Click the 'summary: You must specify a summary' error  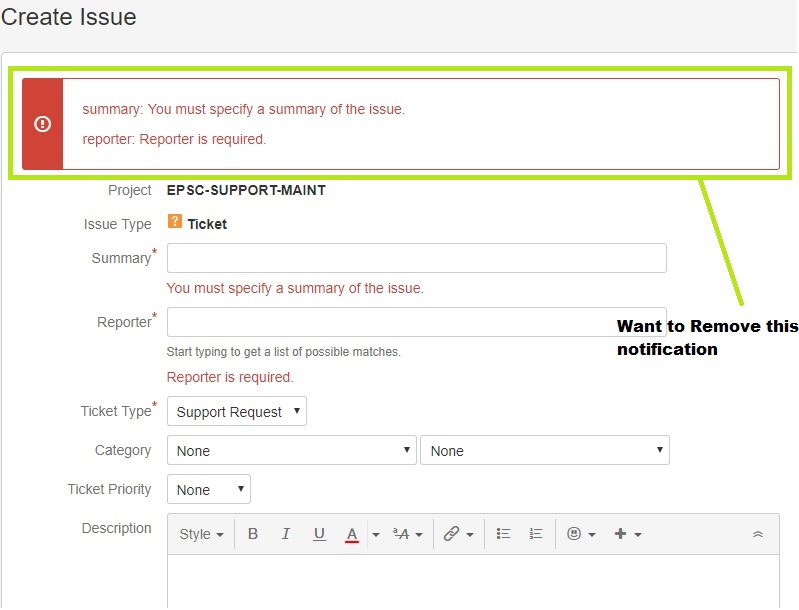pos(244,109)
